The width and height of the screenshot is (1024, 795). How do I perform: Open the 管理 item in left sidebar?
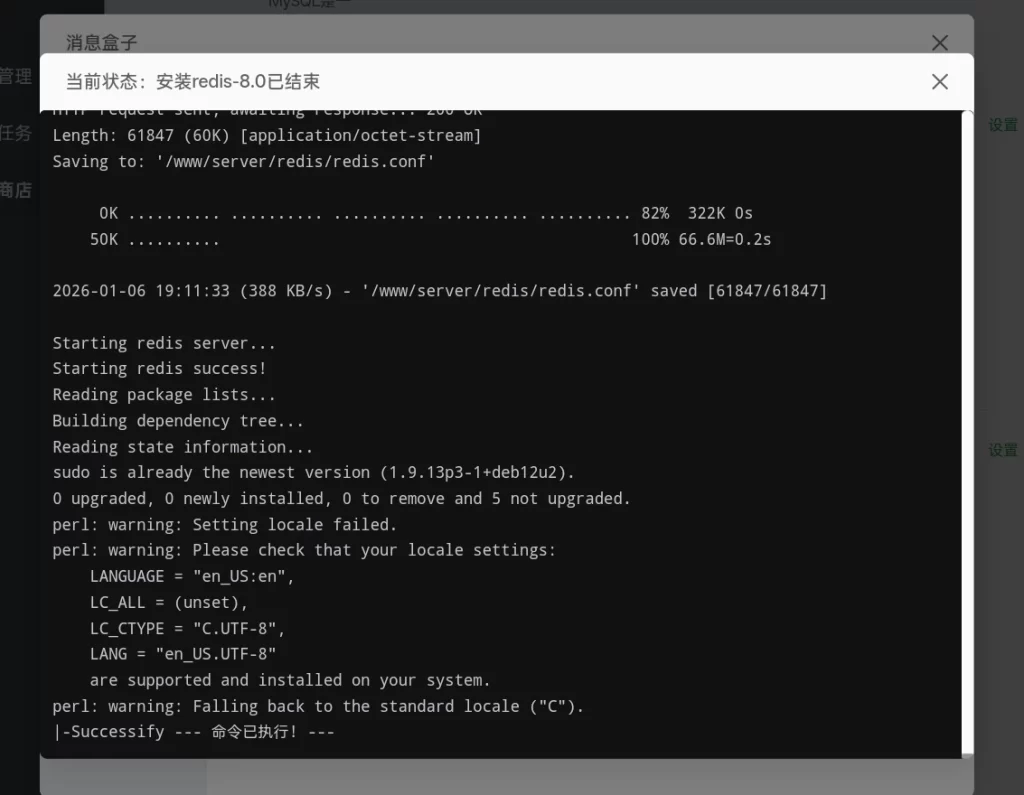pos(16,76)
